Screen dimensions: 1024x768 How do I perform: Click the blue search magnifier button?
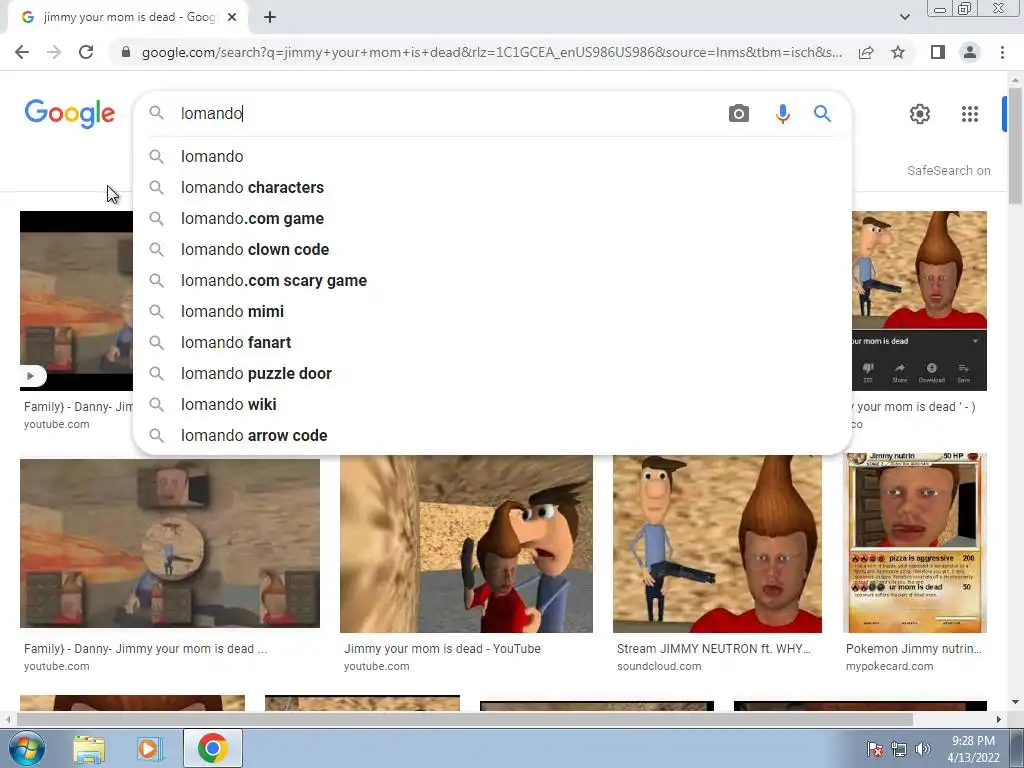pyautogui.click(x=822, y=114)
